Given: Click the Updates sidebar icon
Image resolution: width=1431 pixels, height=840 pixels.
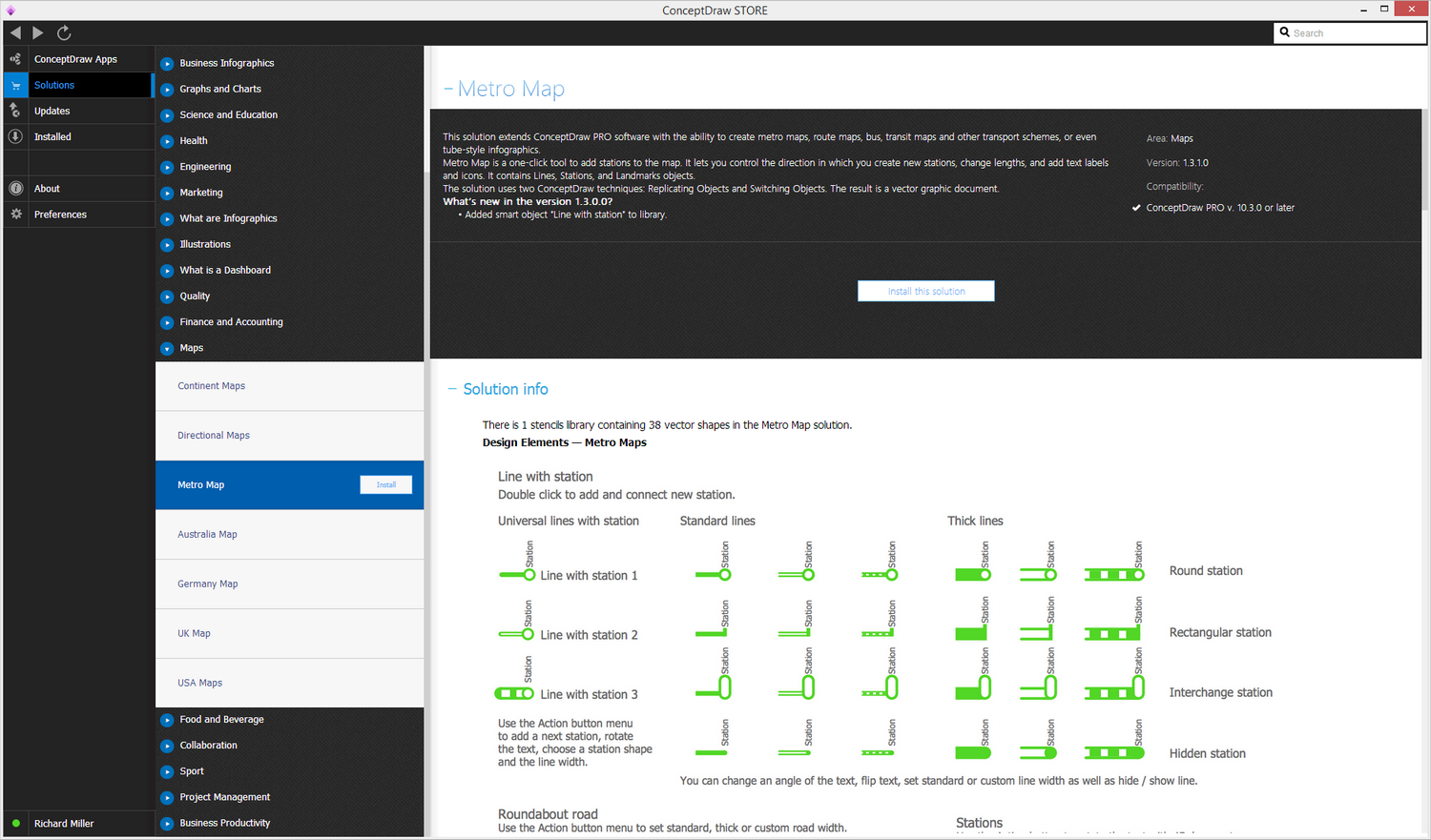Looking at the screenshot, I should (x=15, y=111).
